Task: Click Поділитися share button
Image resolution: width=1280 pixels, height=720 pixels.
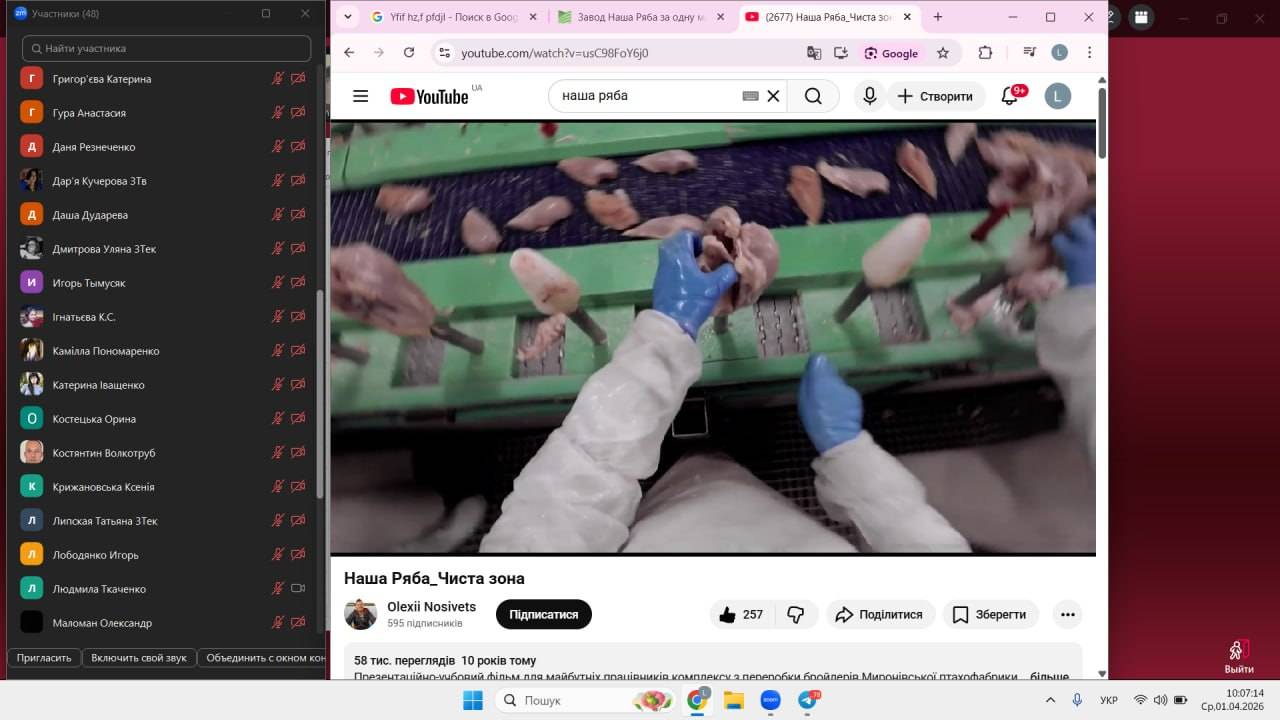Action: pyautogui.click(x=880, y=614)
